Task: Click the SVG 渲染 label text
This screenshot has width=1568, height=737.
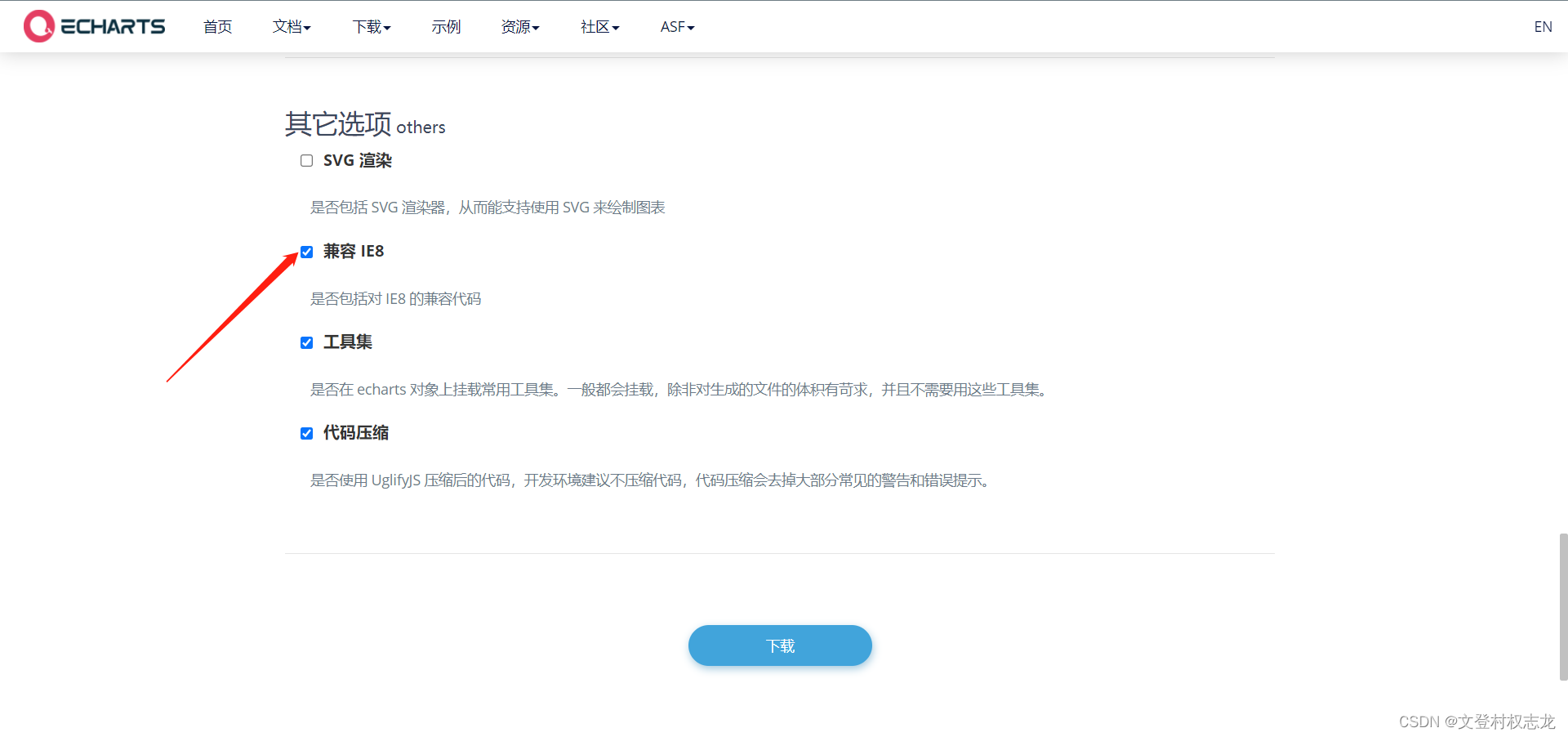Action: (x=357, y=160)
